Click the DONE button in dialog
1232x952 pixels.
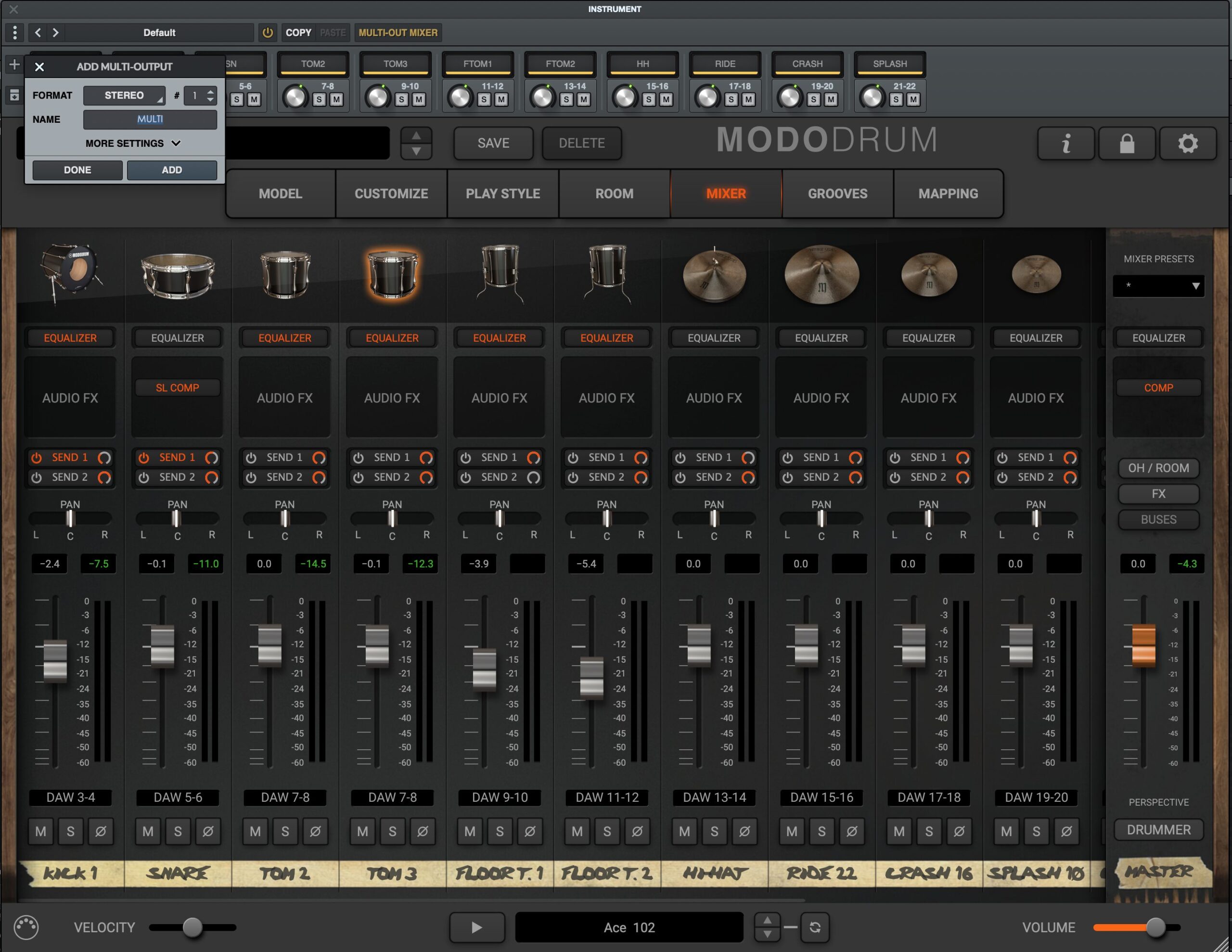tap(77, 170)
